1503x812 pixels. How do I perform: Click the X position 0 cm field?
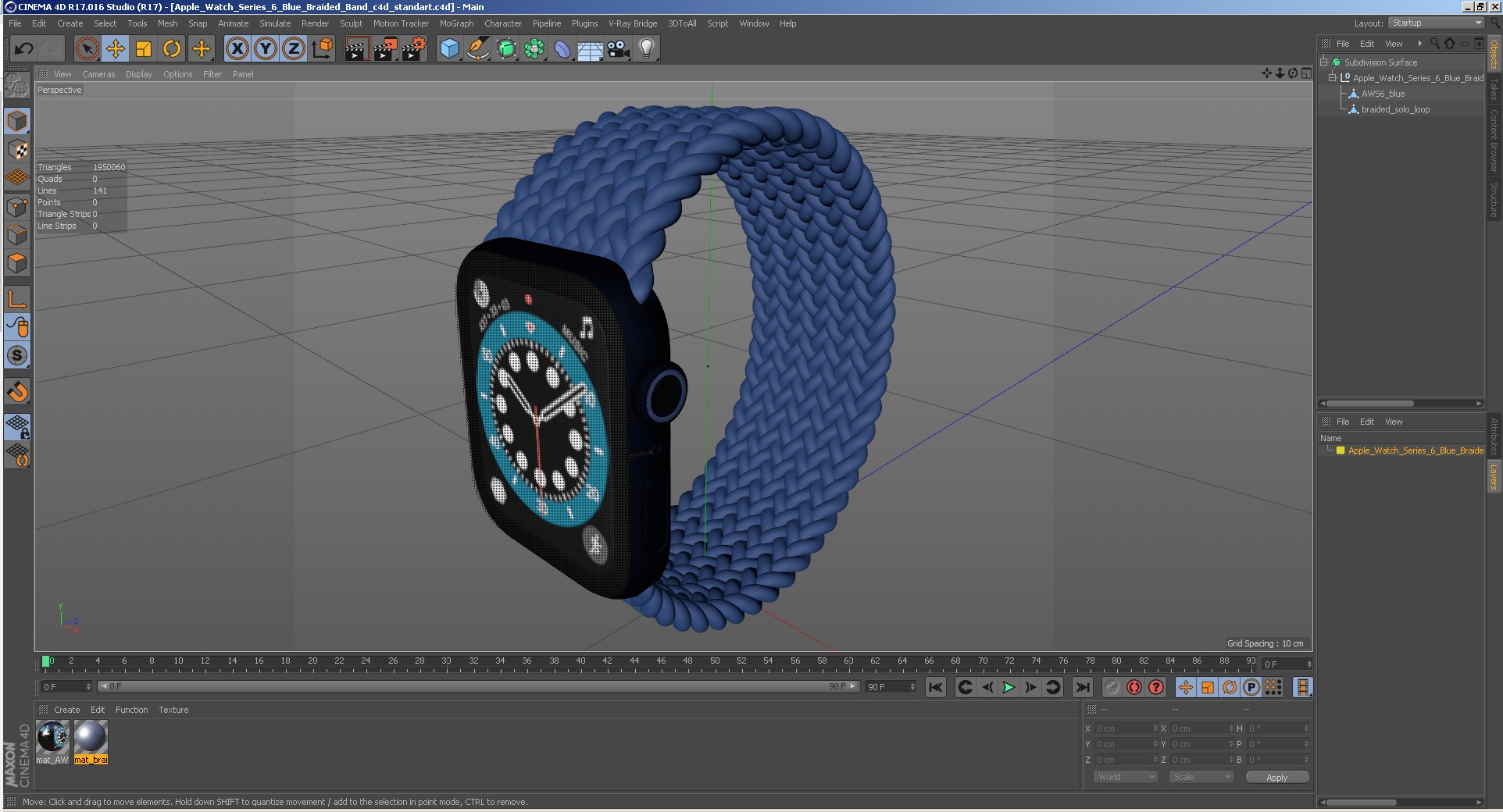(1126, 728)
